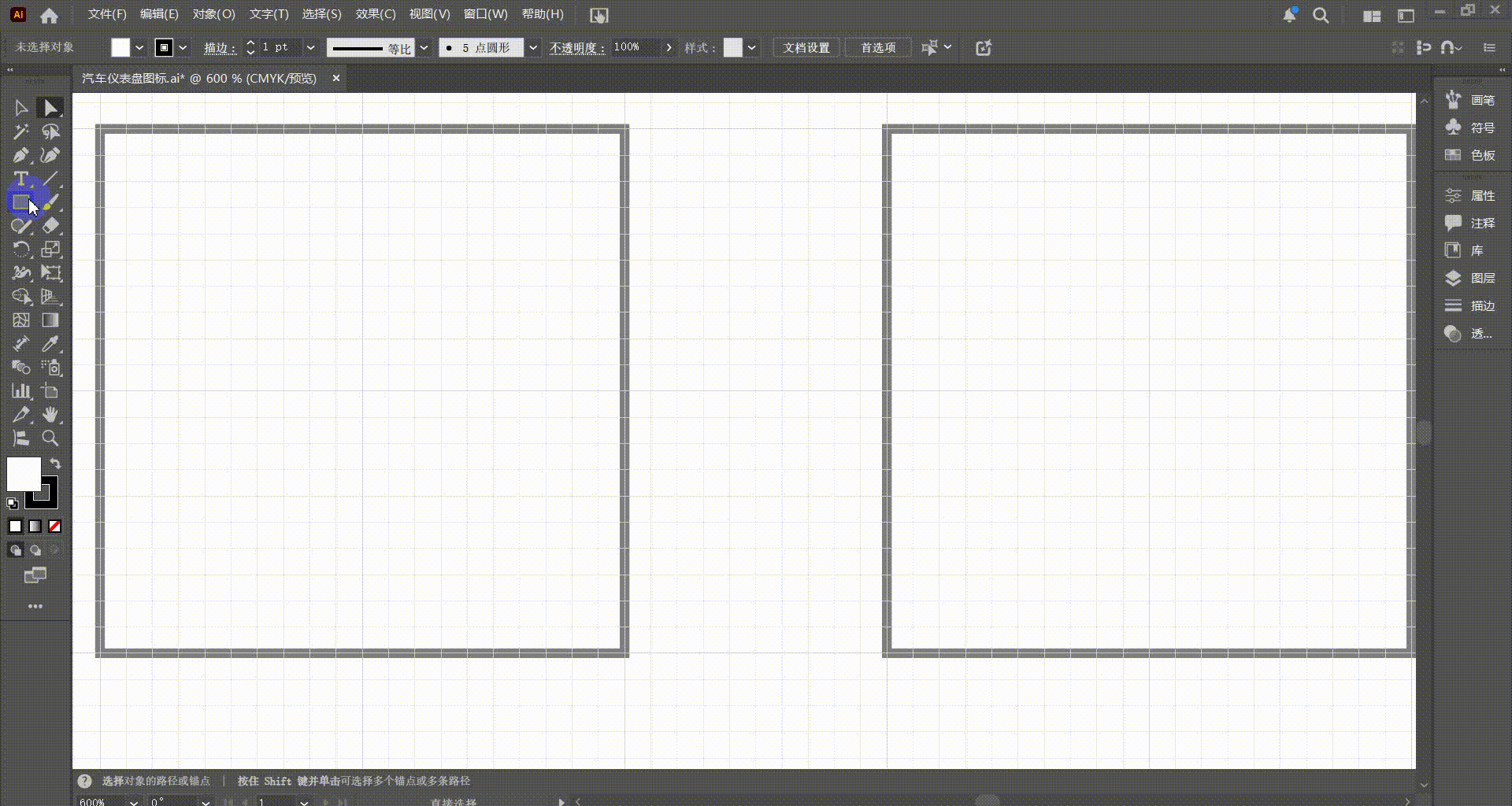Click the 首选项 button

878,48
